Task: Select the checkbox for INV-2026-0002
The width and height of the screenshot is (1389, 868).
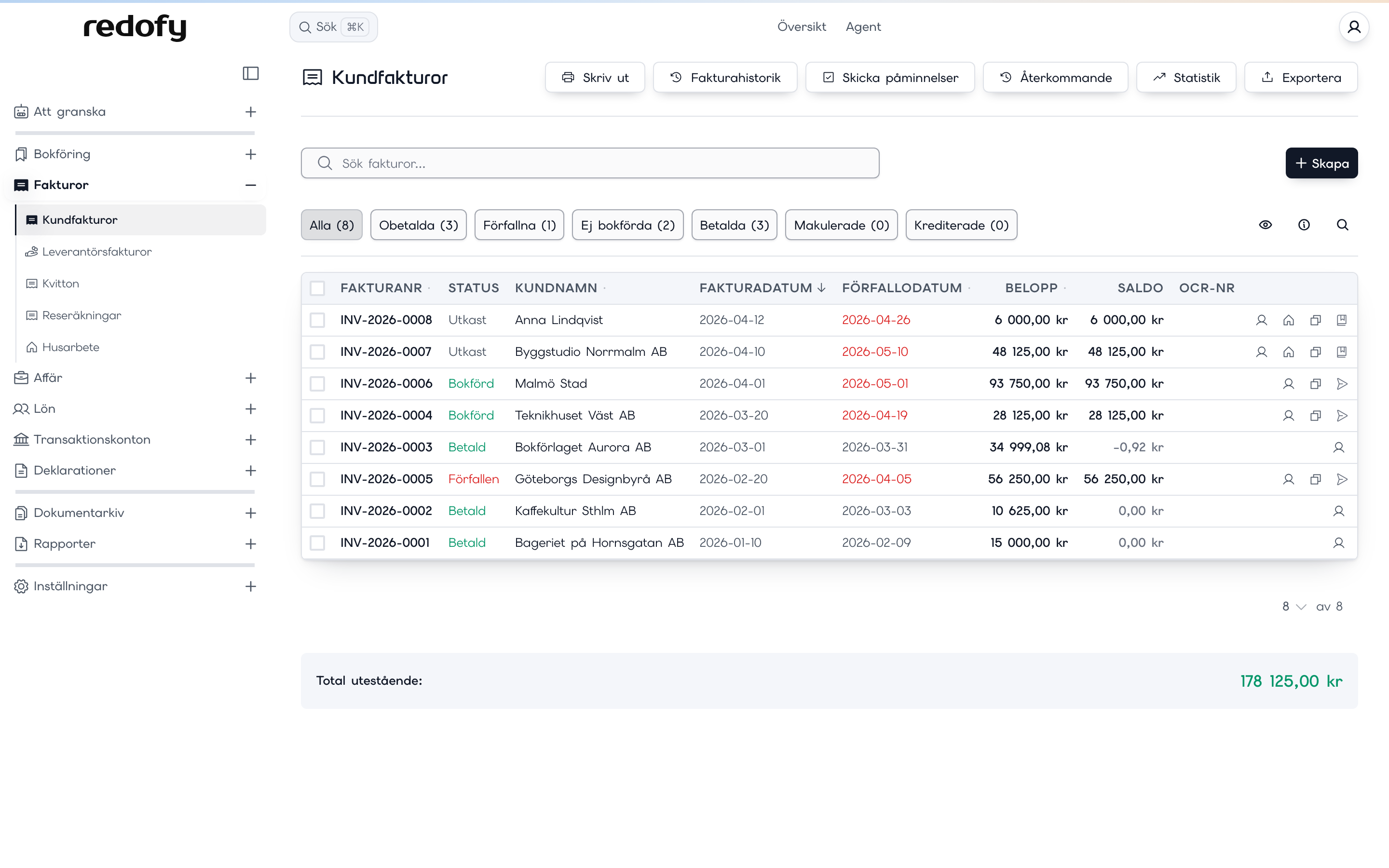Action: click(317, 511)
